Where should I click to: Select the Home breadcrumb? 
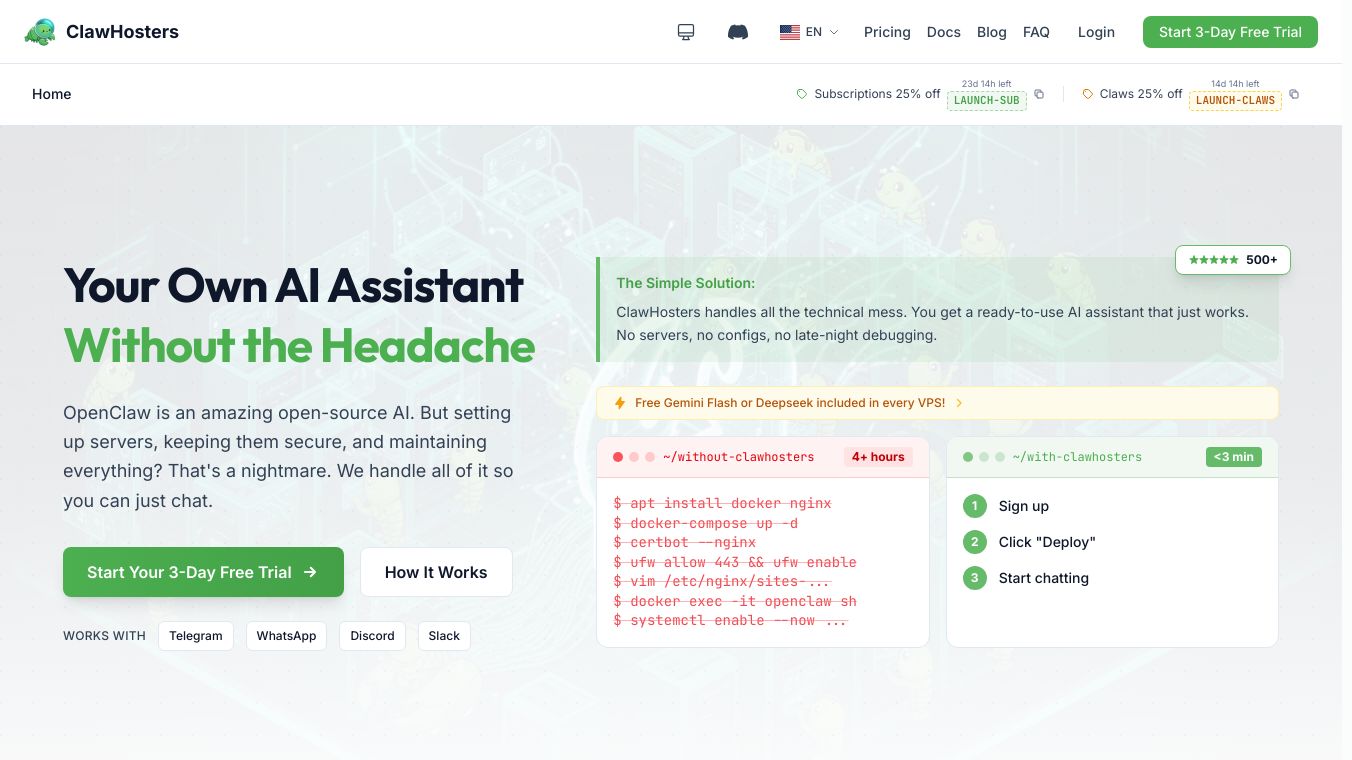(x=52, y=94)
